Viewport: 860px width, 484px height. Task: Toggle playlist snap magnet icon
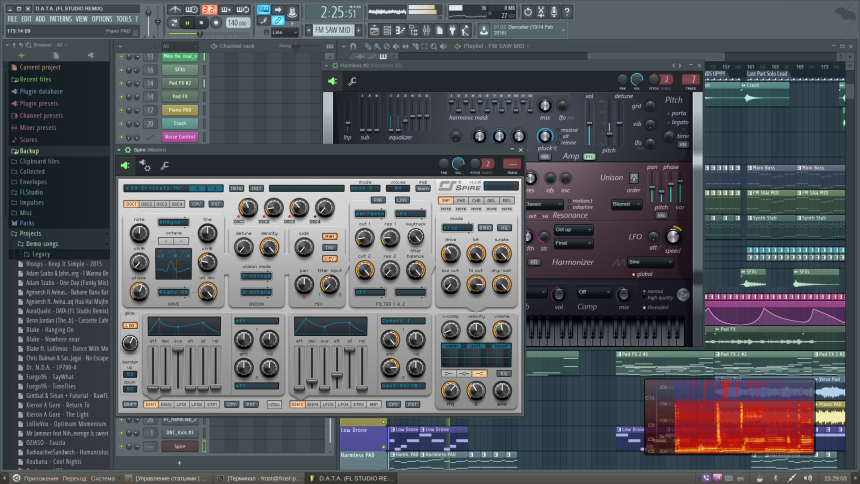click(353, 46)
